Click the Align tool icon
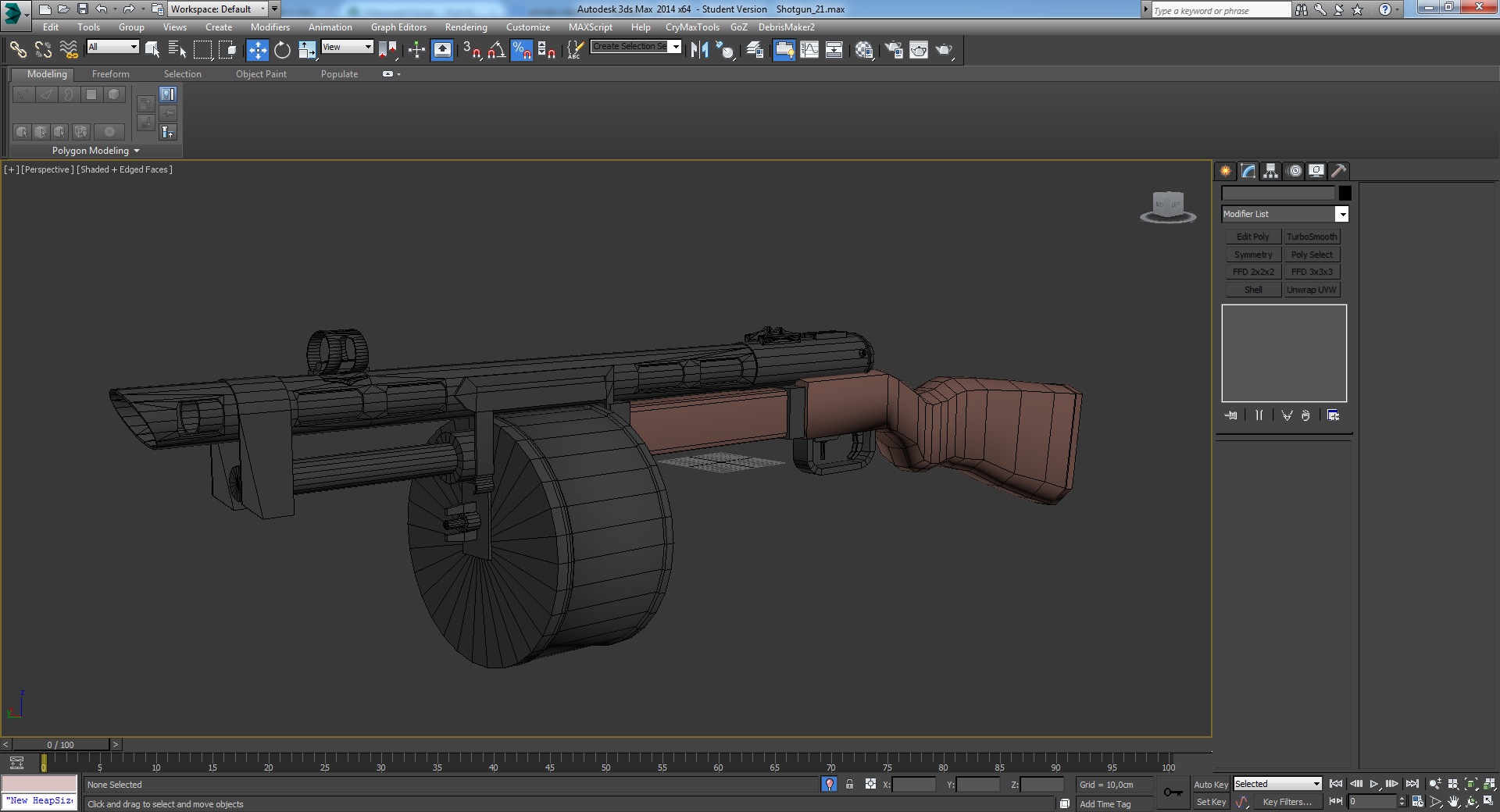The height and width of the screenshot is (812, 1500). 725,50
